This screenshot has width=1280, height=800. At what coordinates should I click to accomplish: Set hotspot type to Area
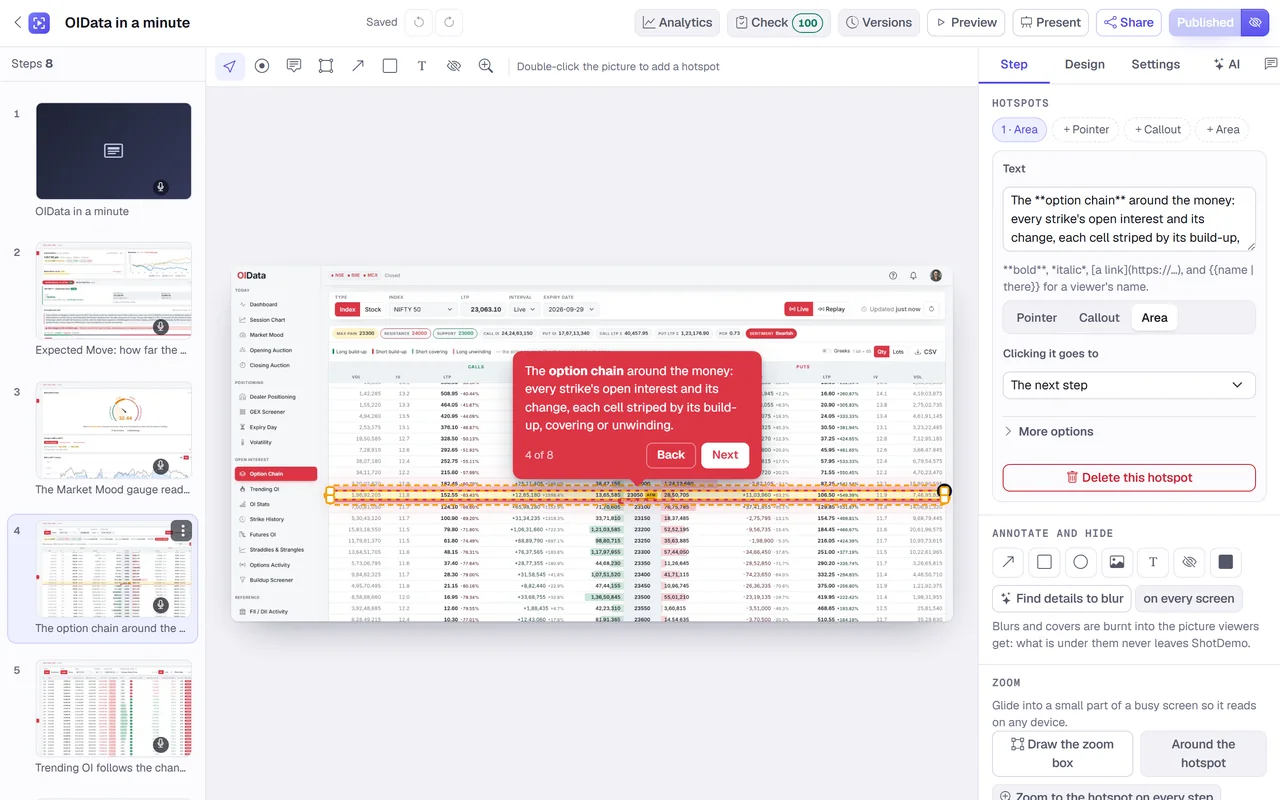click(x=1154, y=317)
